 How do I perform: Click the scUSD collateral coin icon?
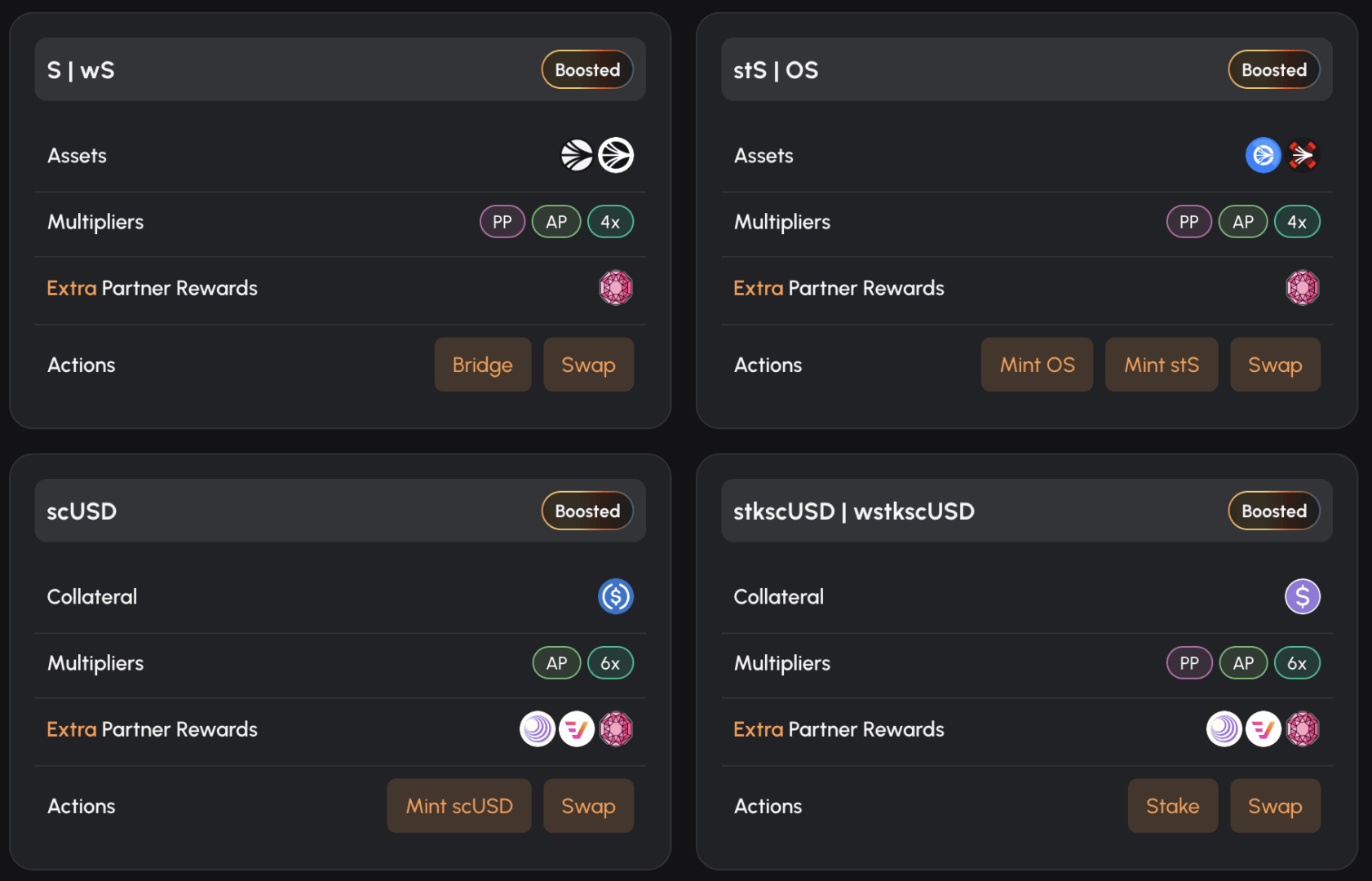pyautogui.click(x=616, y=596)
